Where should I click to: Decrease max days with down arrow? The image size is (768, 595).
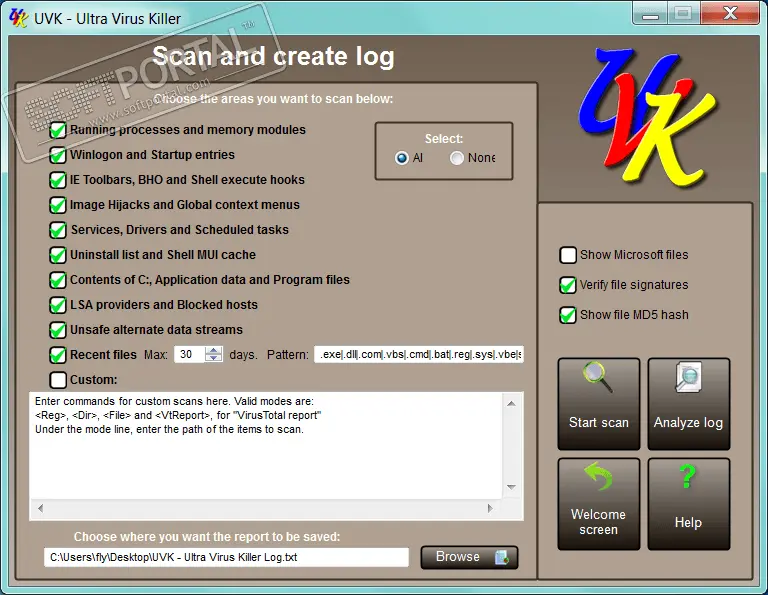tap(214, 358)
